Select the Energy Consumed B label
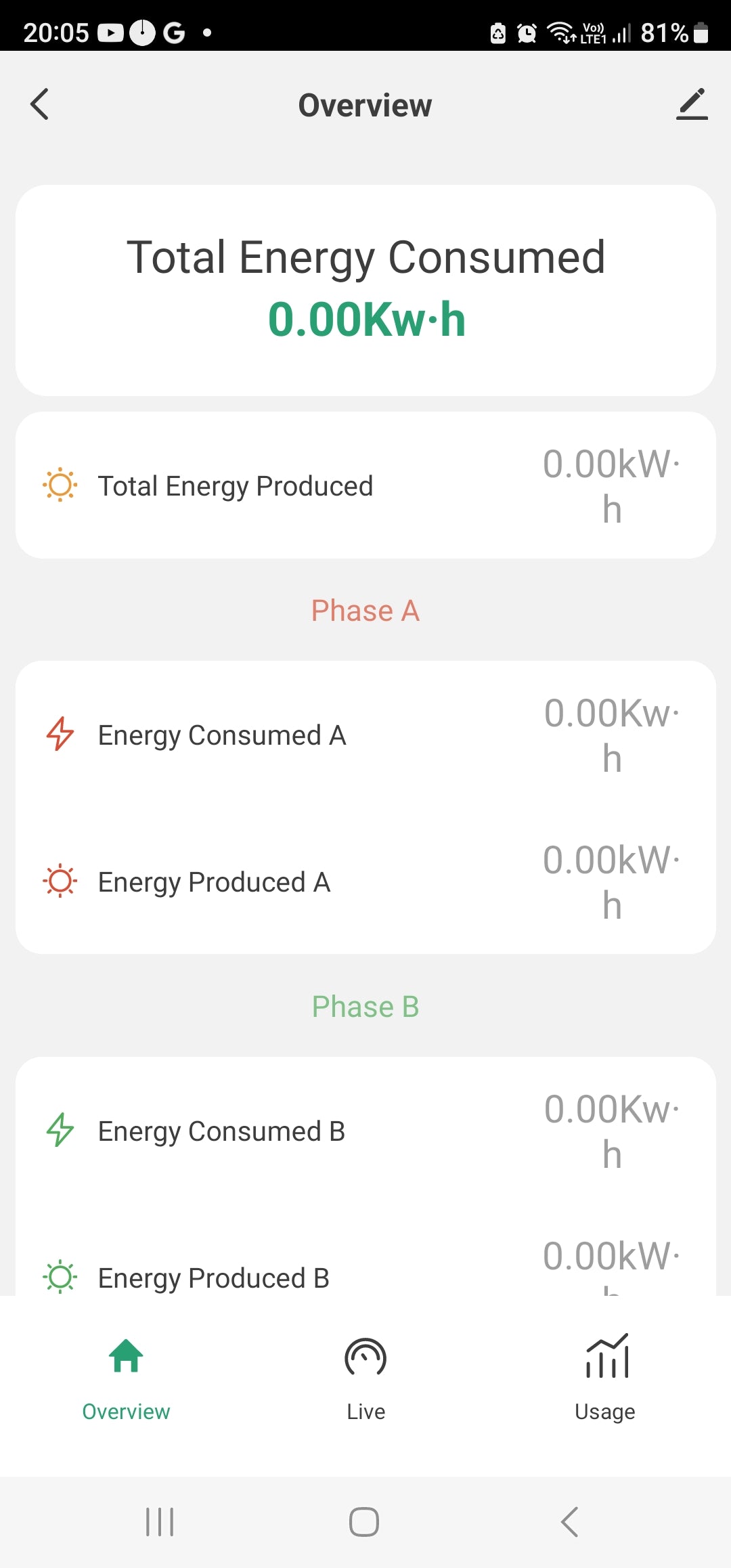This screenshot has width=731, height=1568. coord(221,1131)
